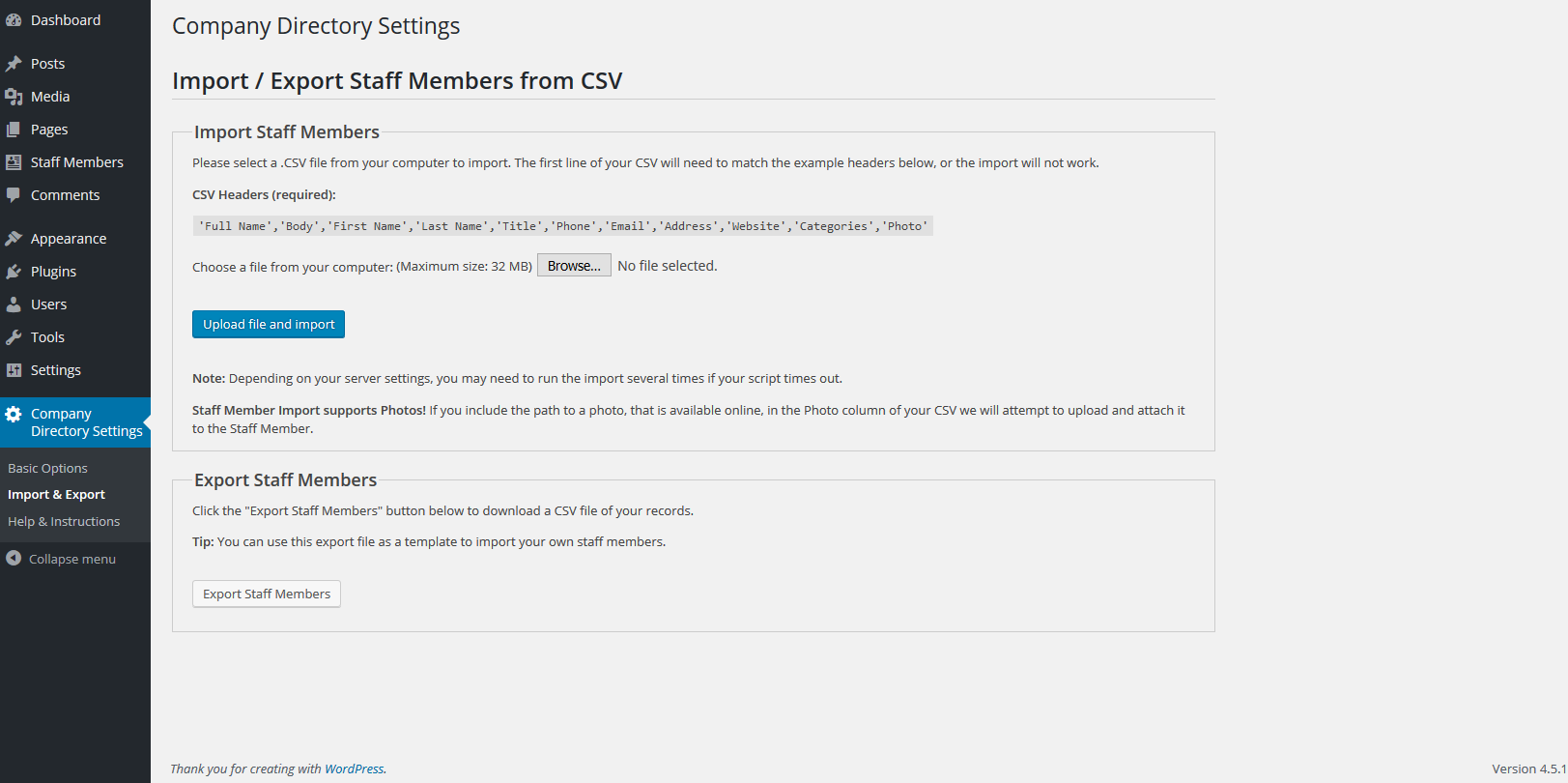Open the Basic Options submenu item
Image resolution: width=1568 pixels, height=783 pixels.
[47, 468]
